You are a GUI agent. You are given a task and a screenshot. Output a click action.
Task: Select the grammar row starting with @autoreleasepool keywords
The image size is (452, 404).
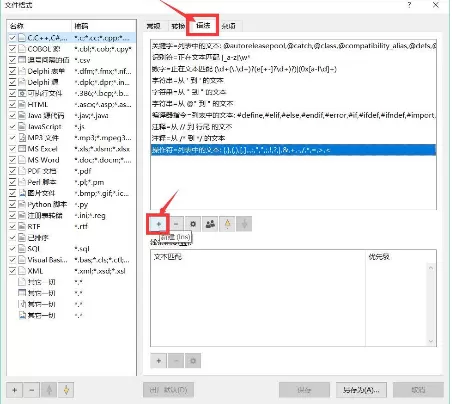pos(293,46)
